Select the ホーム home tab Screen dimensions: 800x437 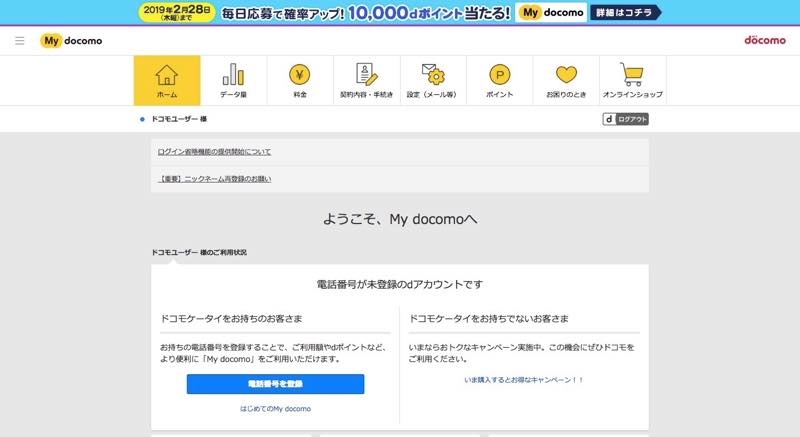(167, 81)
